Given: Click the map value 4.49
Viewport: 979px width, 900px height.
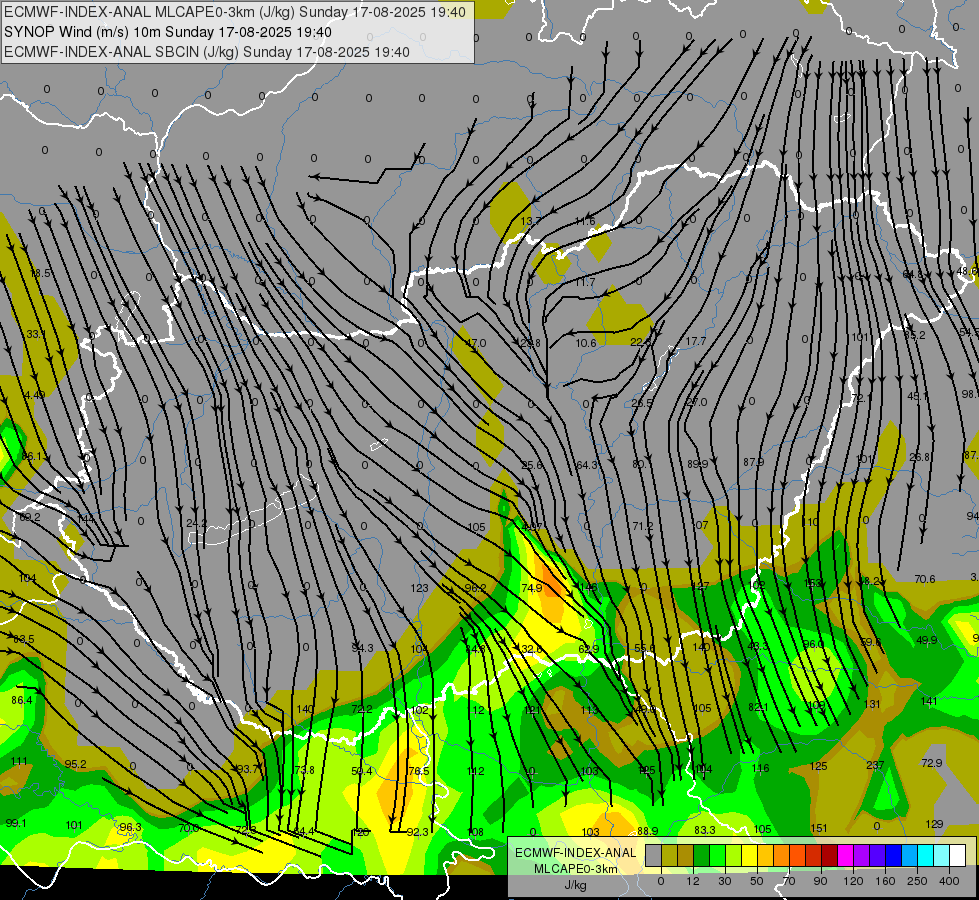Looking at the screenshot, I should pos(34,395).
